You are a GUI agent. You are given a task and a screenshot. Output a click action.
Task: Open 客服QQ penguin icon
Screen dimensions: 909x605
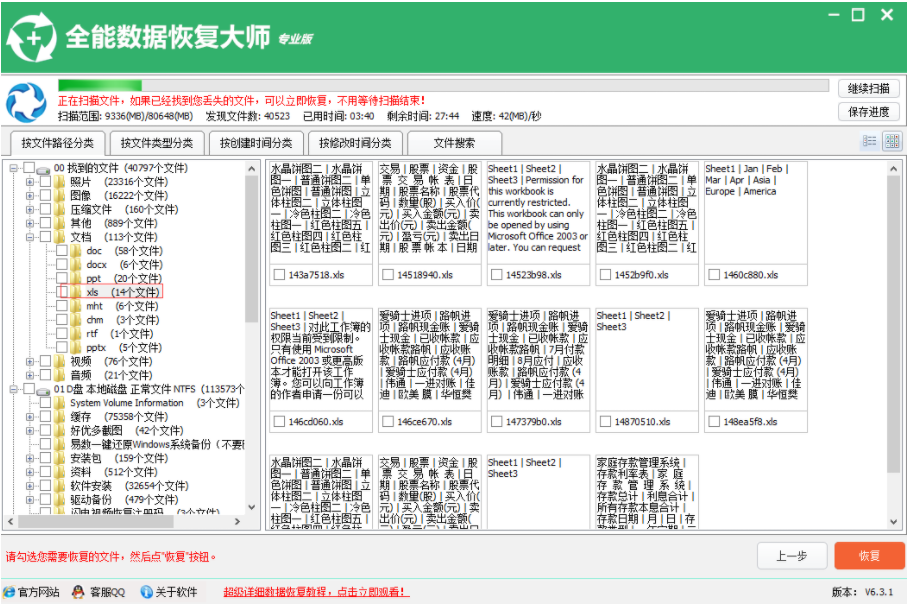[78, 592]
